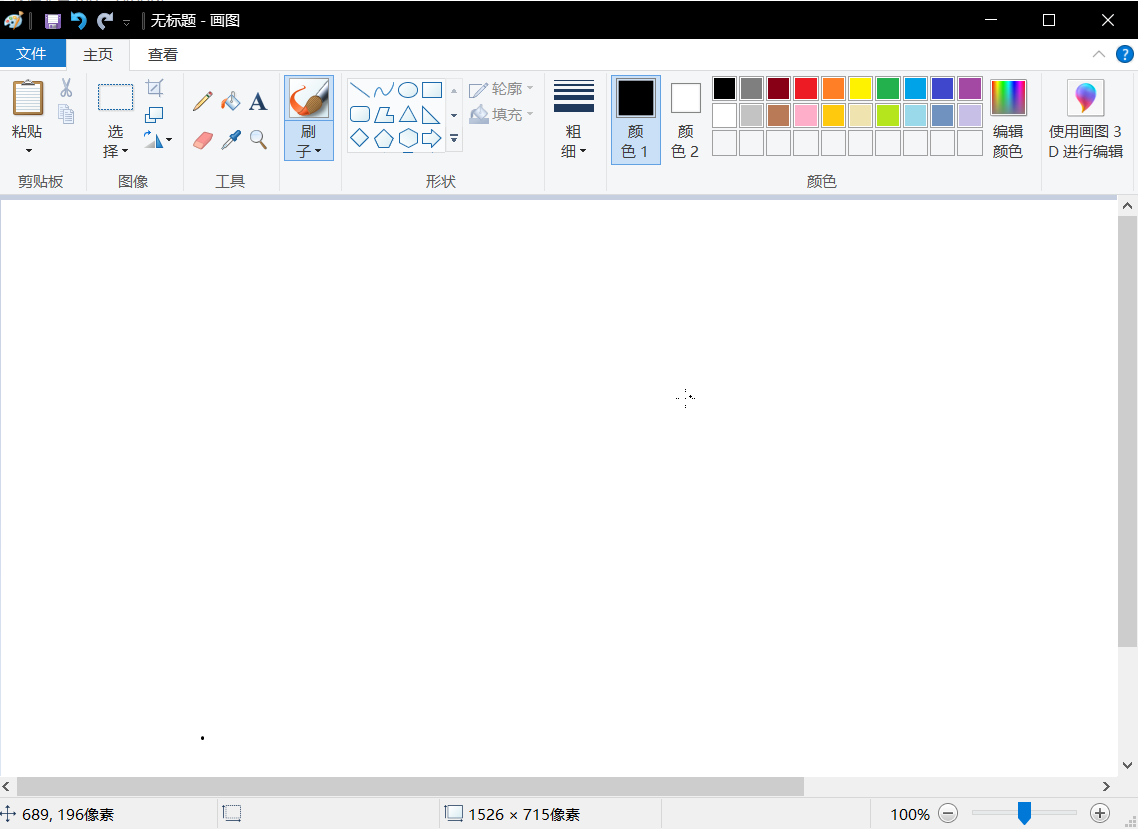Open Paint help question mark
The width and height of the screenshot is (1138, 829).
(x=1124, y=54)
